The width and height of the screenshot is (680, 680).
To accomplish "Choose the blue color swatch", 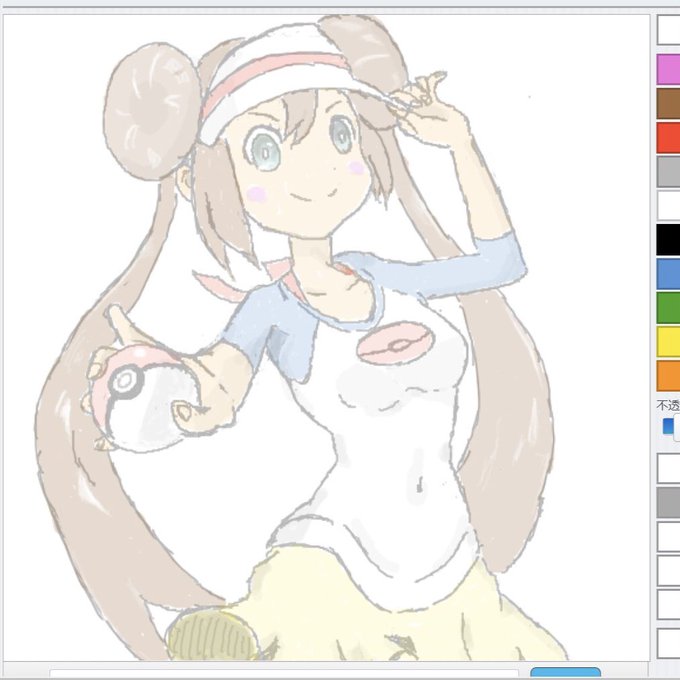I will coord(668,274).
